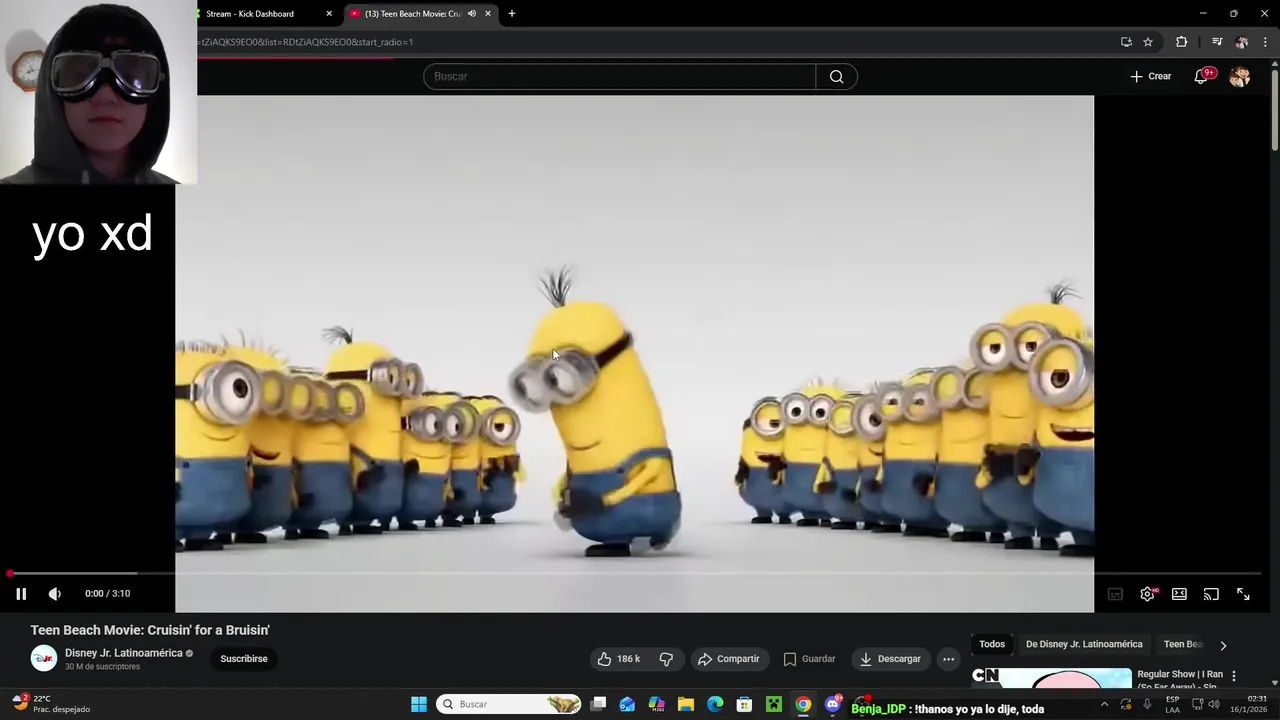
Task: Click the magnifier search button
Action: click(x=837, y=77)
